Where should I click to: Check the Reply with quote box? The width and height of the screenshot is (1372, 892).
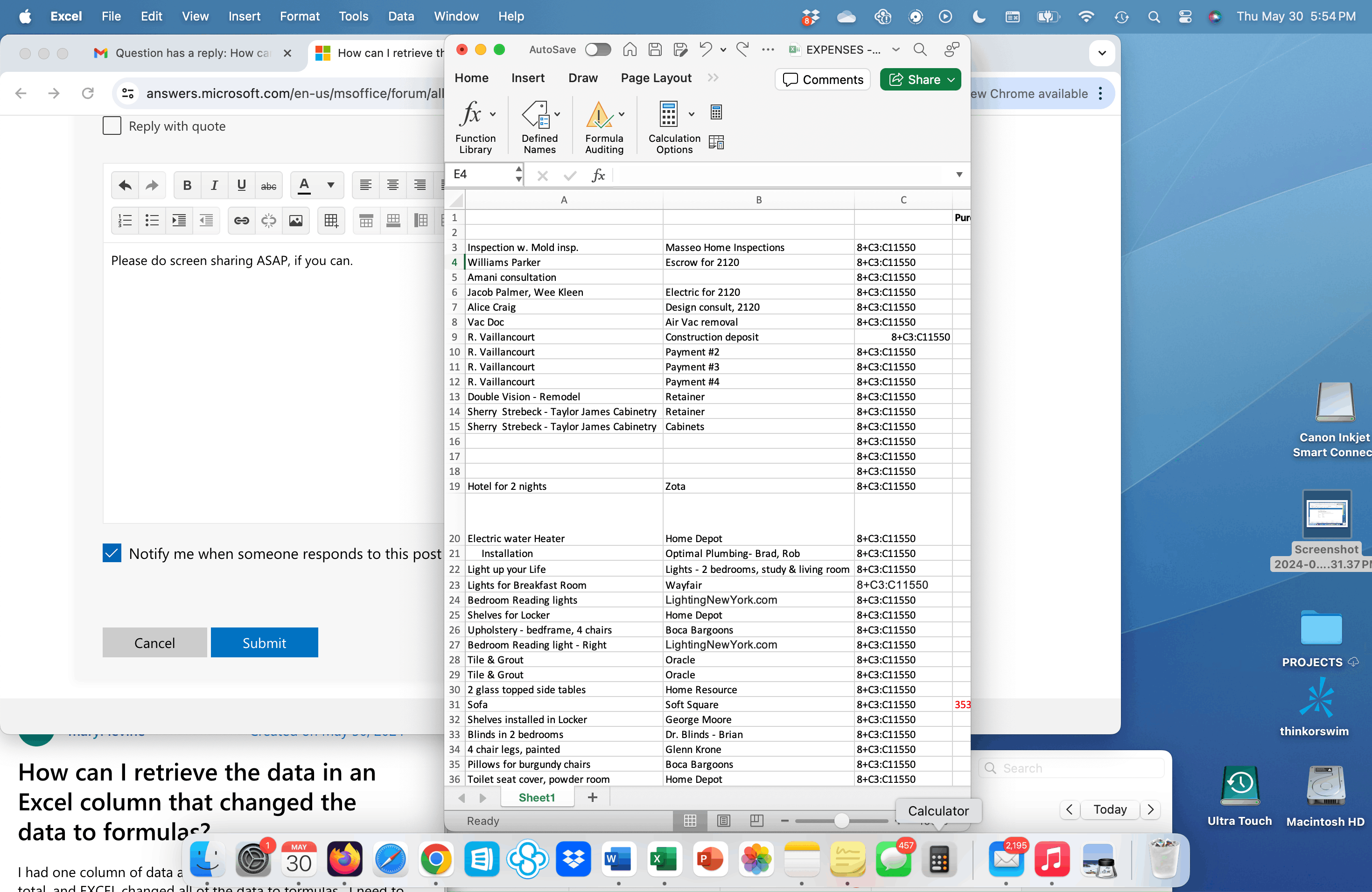(x=112, y=125)
